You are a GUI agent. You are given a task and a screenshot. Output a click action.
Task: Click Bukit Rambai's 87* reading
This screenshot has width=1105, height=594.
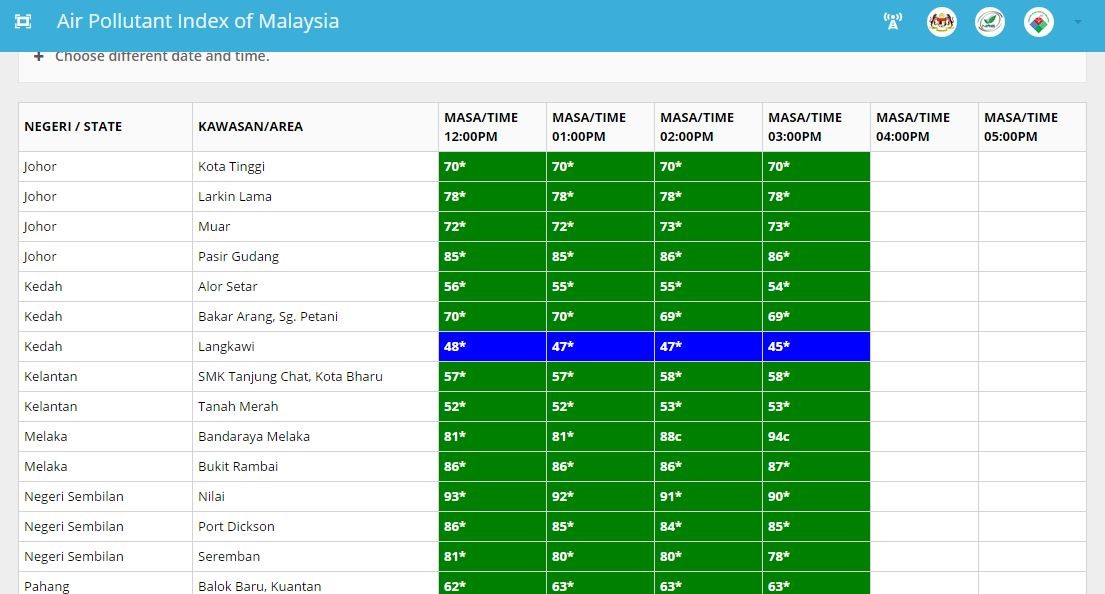tap(816, 466)
